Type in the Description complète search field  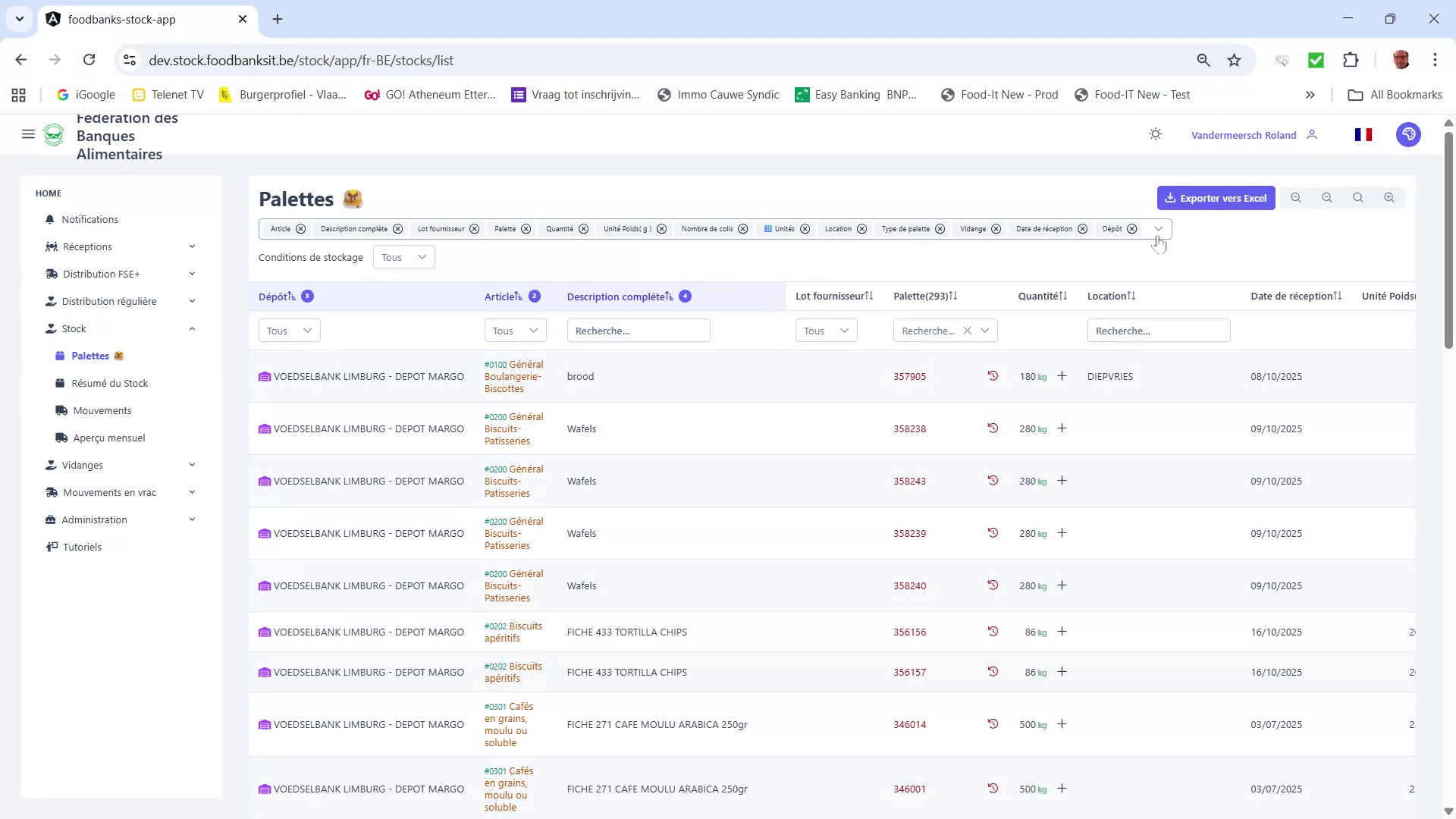click(639, 330)
